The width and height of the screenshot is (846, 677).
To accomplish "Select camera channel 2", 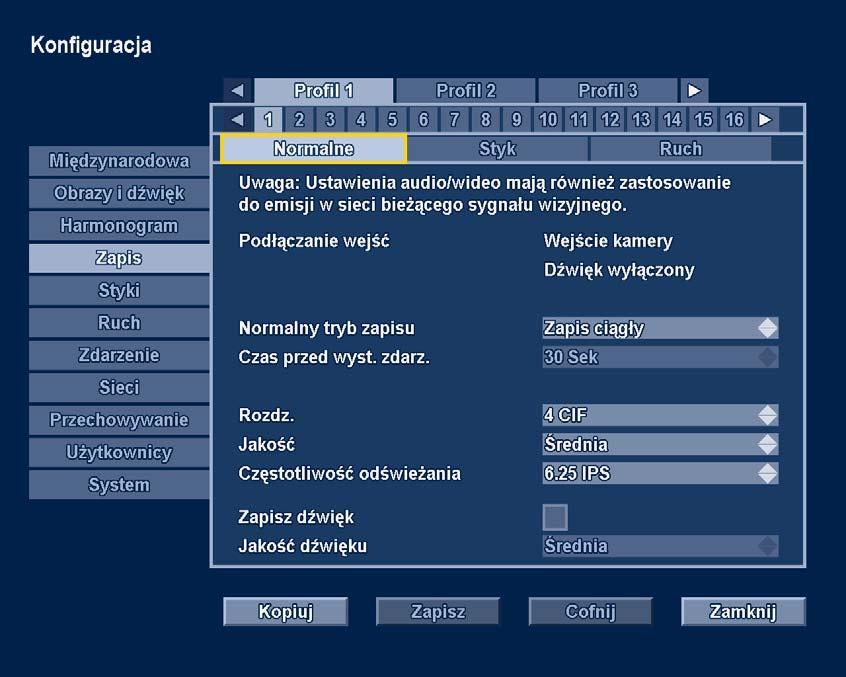I will (299, 120).
